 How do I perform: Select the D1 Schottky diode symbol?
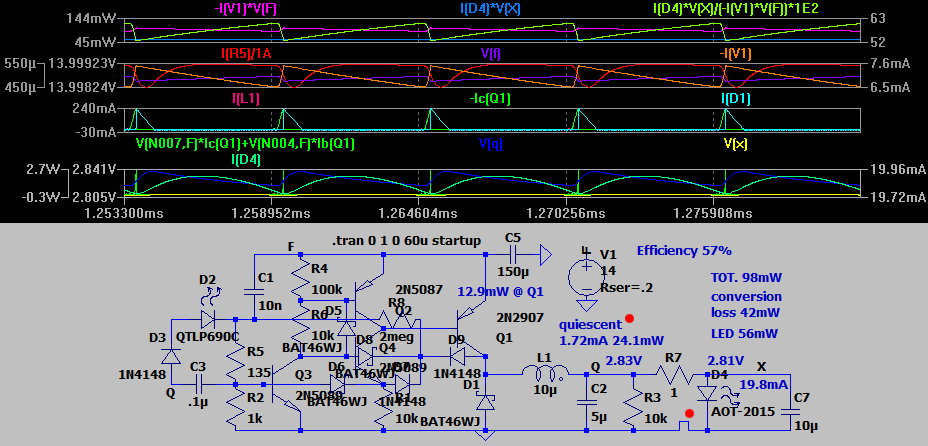pos(486,403)
